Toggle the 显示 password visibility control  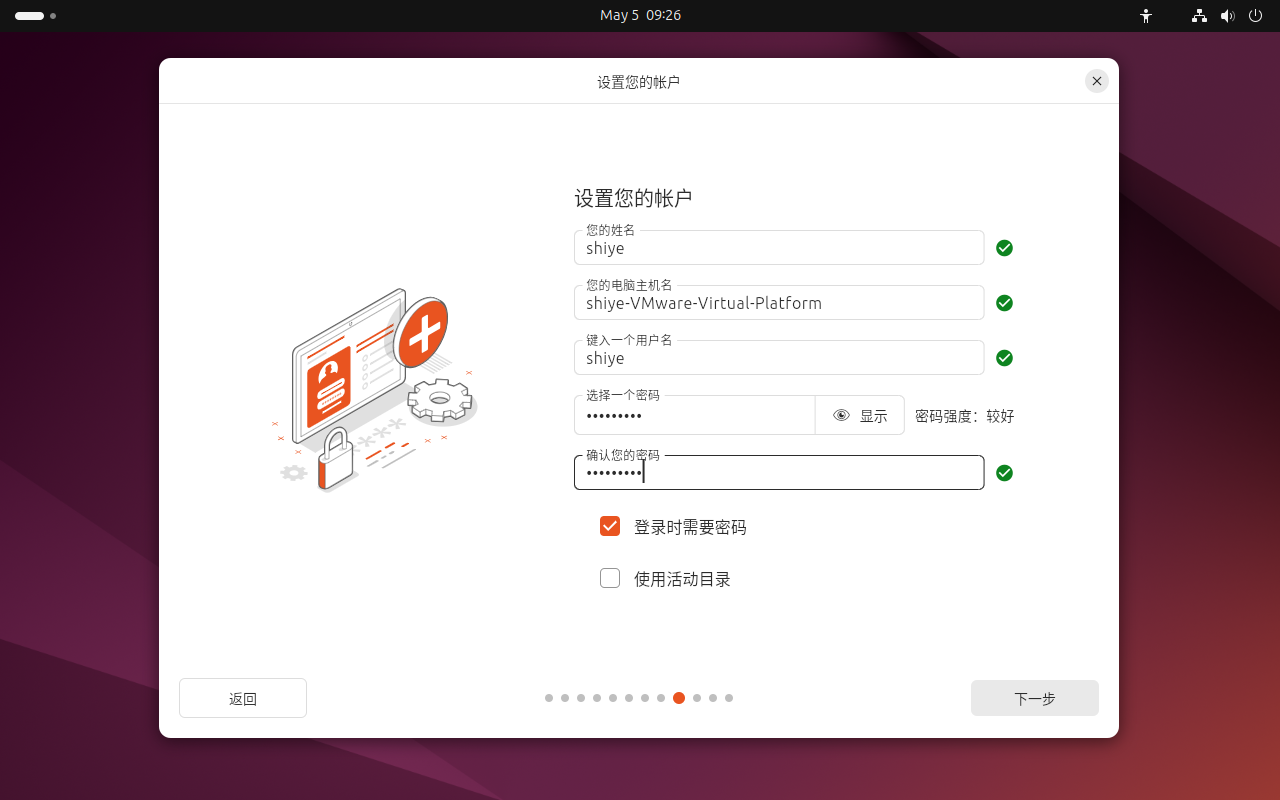(871, 415)
